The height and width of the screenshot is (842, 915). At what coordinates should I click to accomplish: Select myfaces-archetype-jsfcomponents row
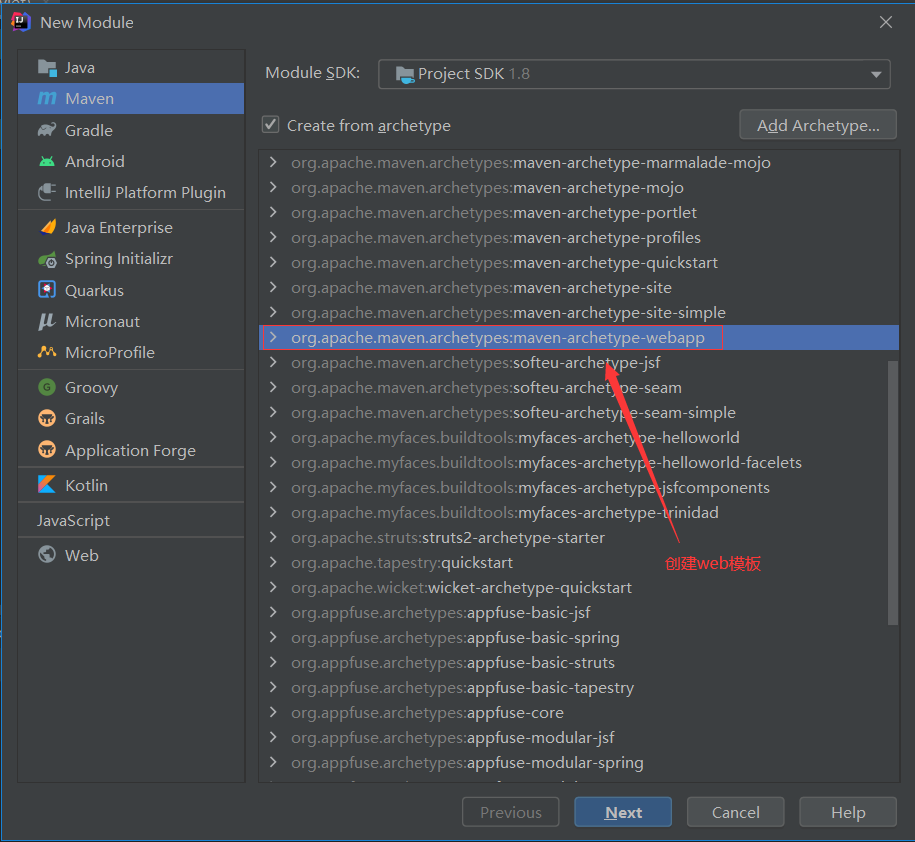(x=578, y=487)
